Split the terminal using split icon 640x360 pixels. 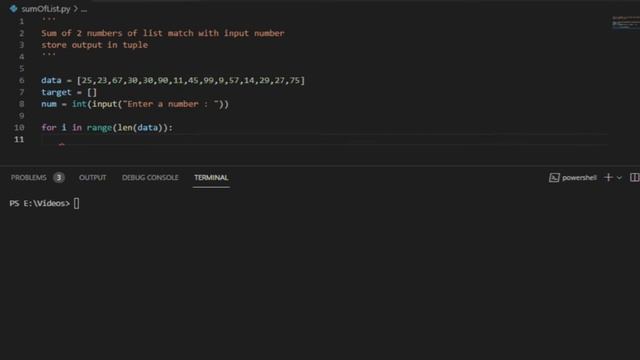[634, 177]
